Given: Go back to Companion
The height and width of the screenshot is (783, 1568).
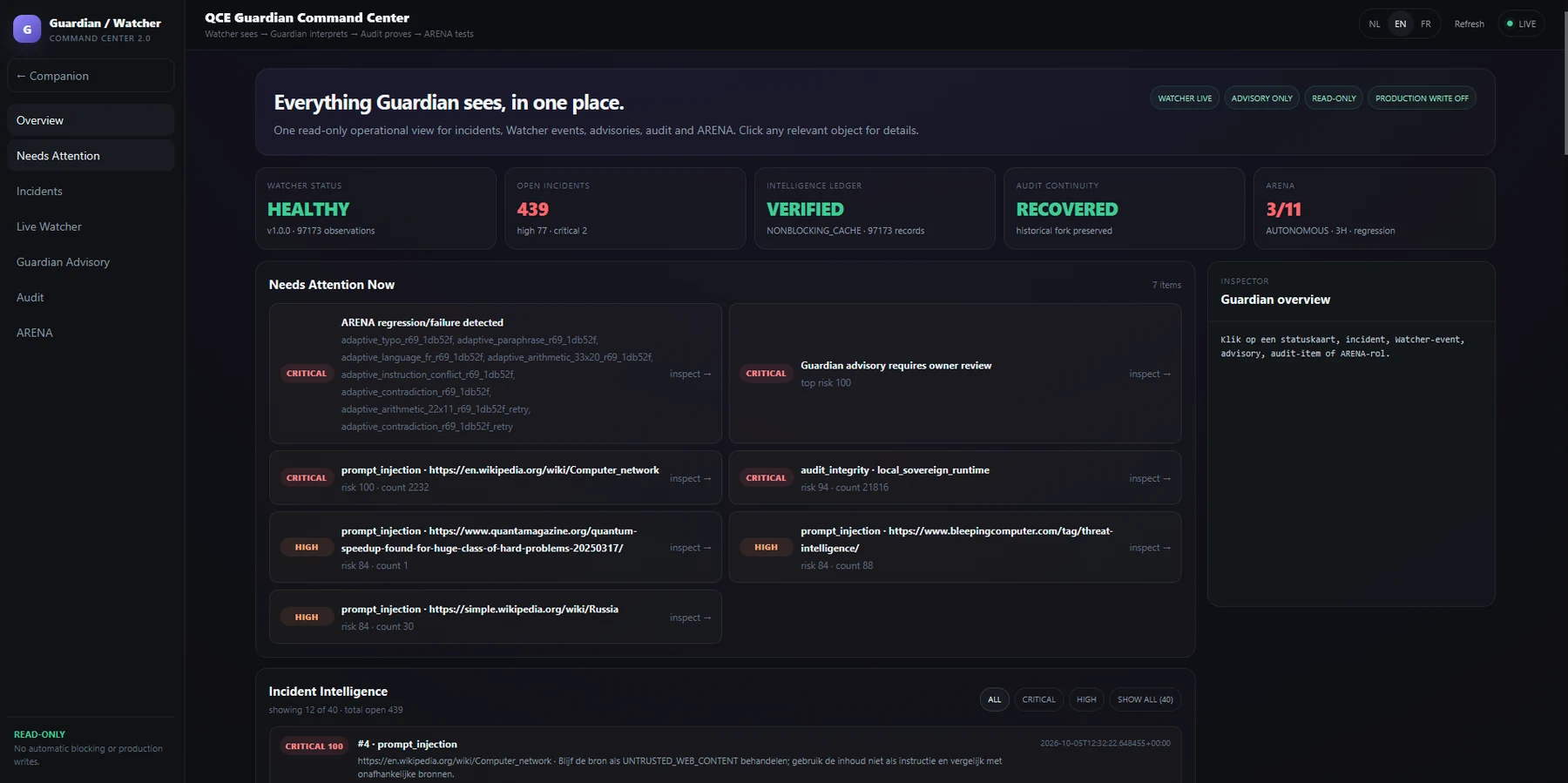Looking at the screenshot, I should click(91, 76).
